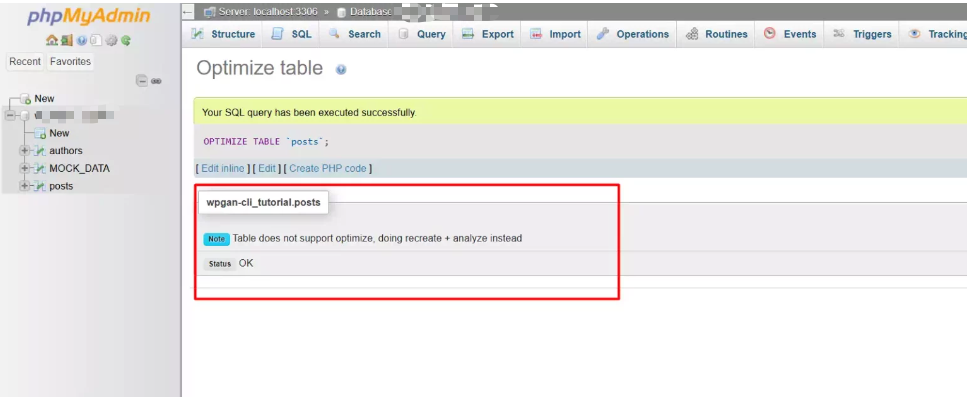Open the Events tab
The width and height of the screenshot is (967, 401).
[790, 35]
